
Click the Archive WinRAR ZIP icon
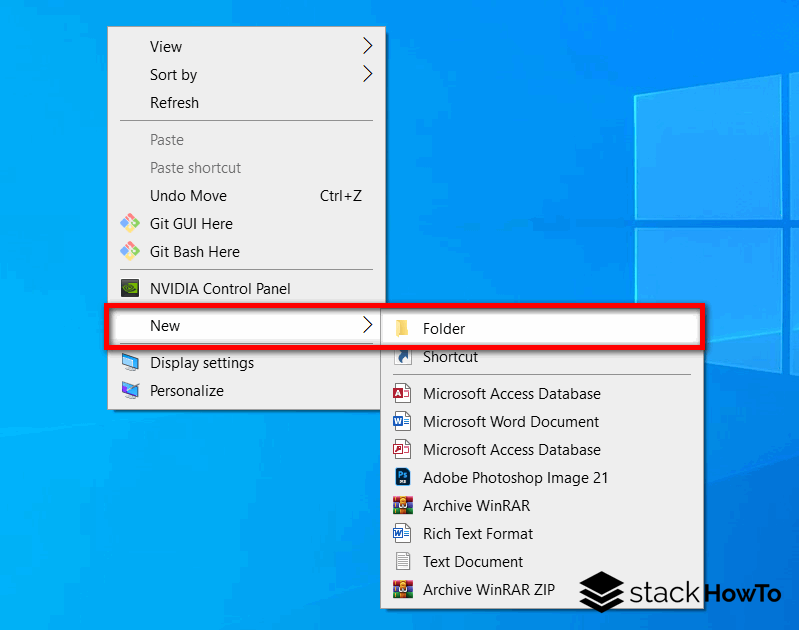(403, 589)
